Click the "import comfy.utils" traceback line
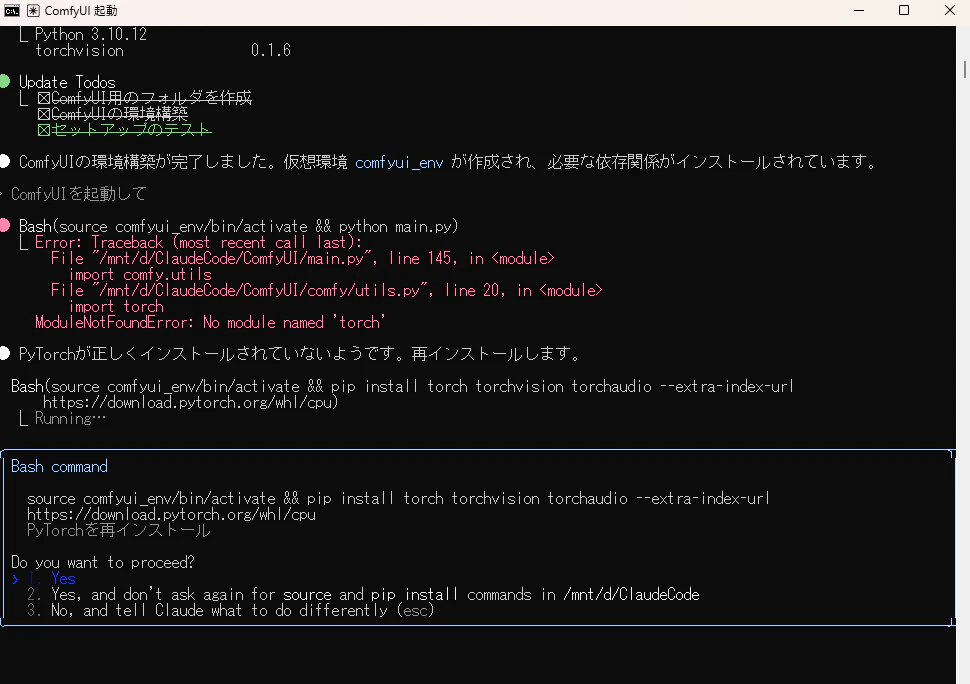The height and width of the screenshot is (684, 970). [140, 274]
